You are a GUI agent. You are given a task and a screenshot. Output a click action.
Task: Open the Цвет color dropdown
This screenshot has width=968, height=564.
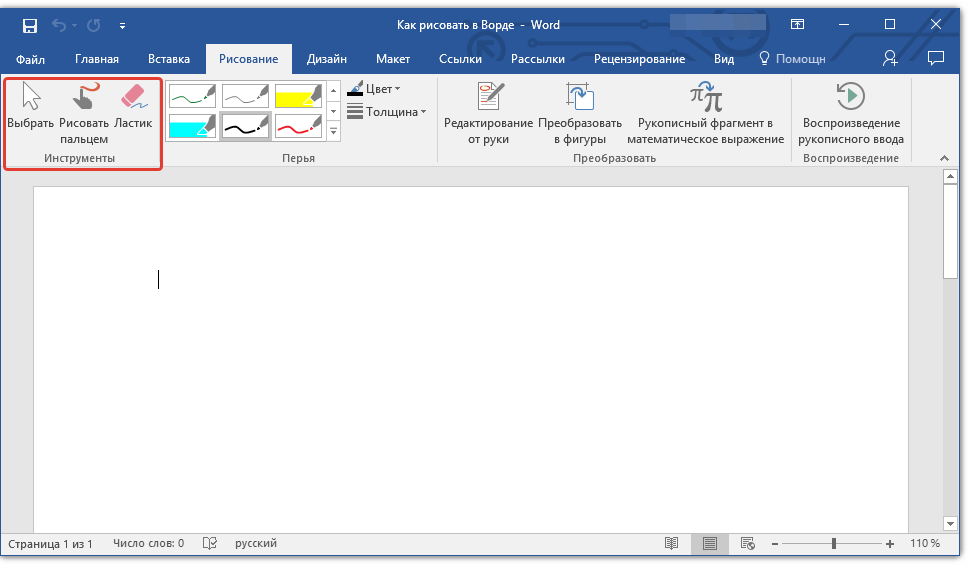(373, 89)
